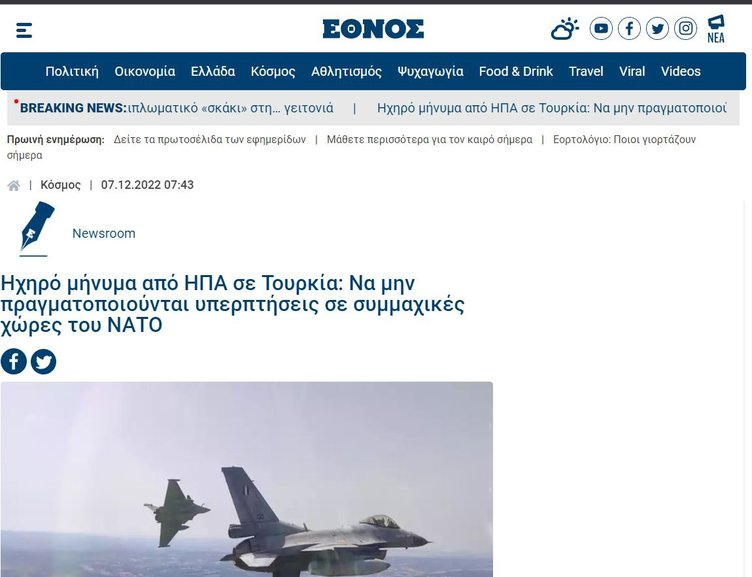Open Δείτε τα πρωτοσέλιδα των εφημερίδων link
The width and height of the screenshot is (752, 577).
(210, 140)
